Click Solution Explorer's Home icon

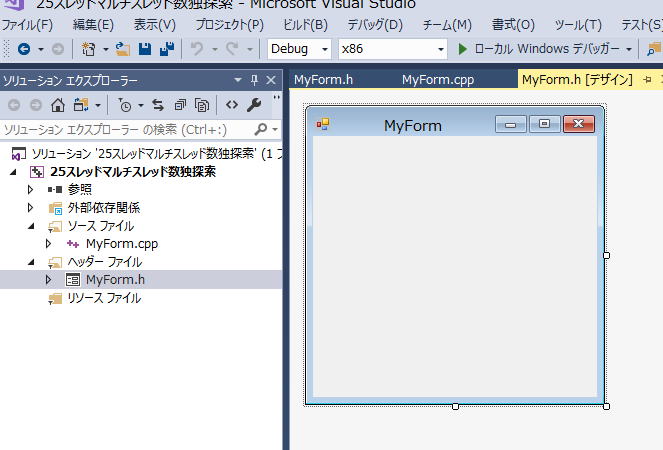click(58, 105)
